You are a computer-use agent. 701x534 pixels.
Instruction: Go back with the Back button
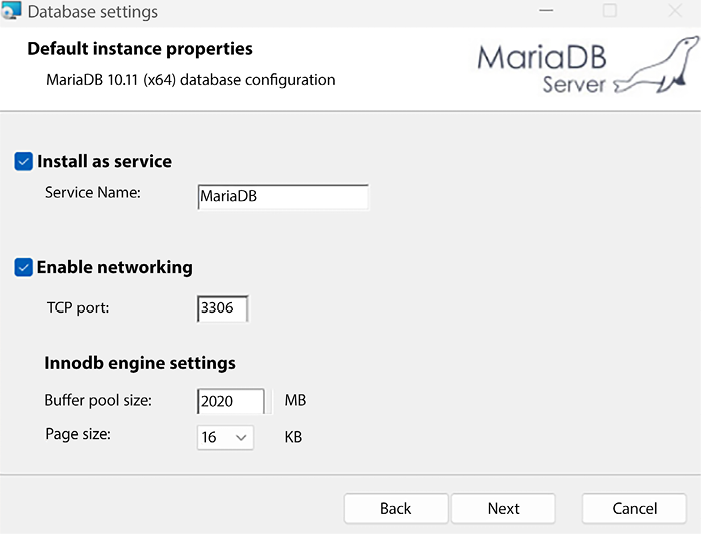(x=395, y=508)
